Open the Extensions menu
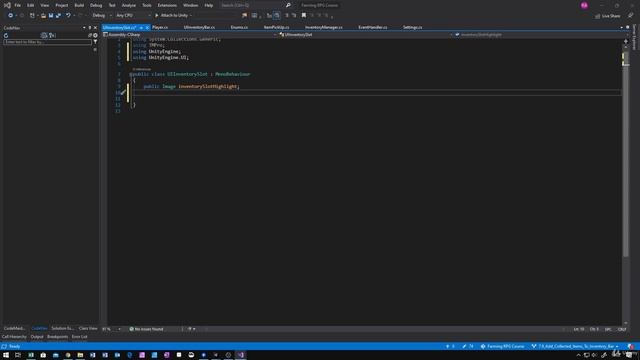640x360 pixels. [x=167, y=5]
